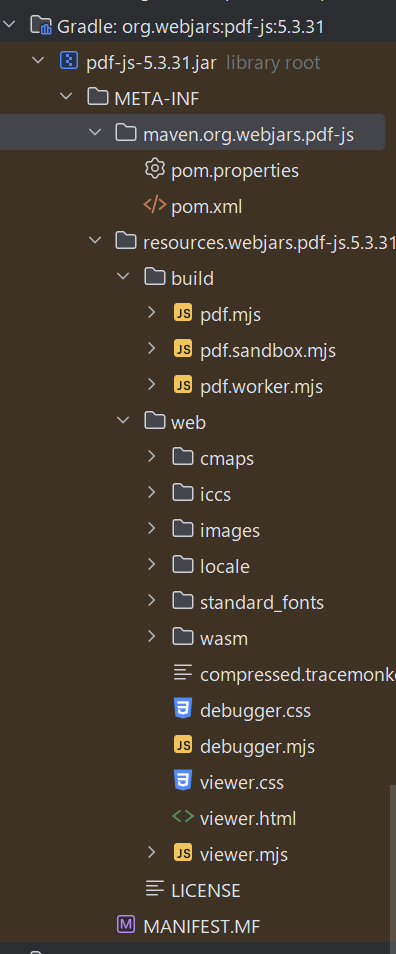Collapse the web folder
This screenshot has height=954, width=396.
click(124, 420)
